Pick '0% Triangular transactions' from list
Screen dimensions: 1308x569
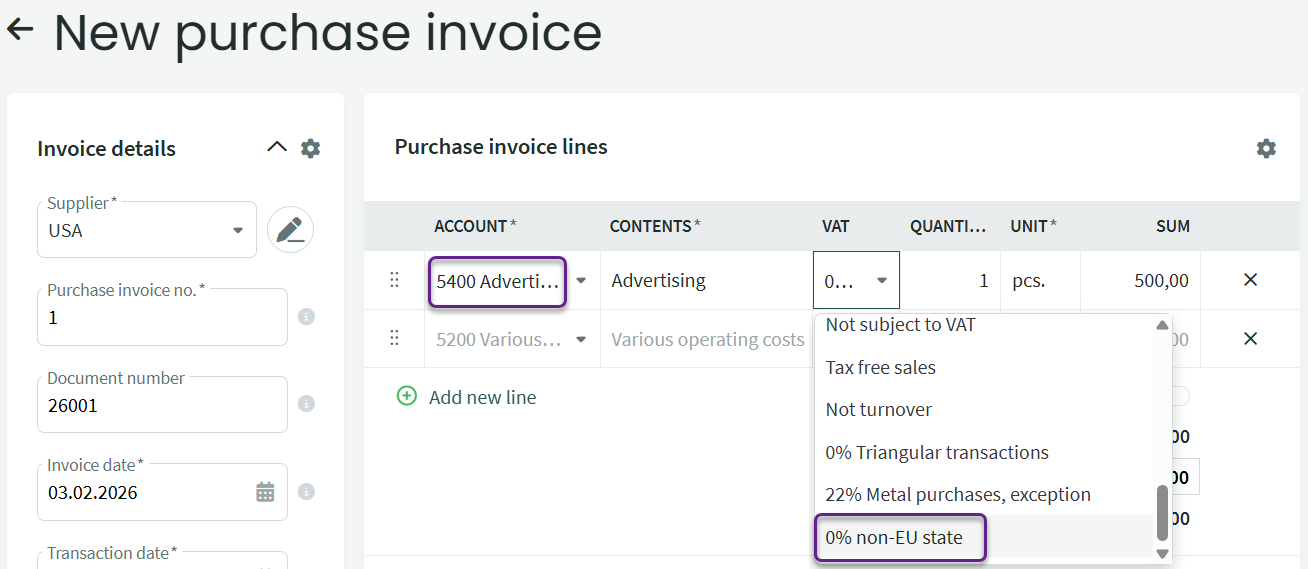click(x=937, y=452)
